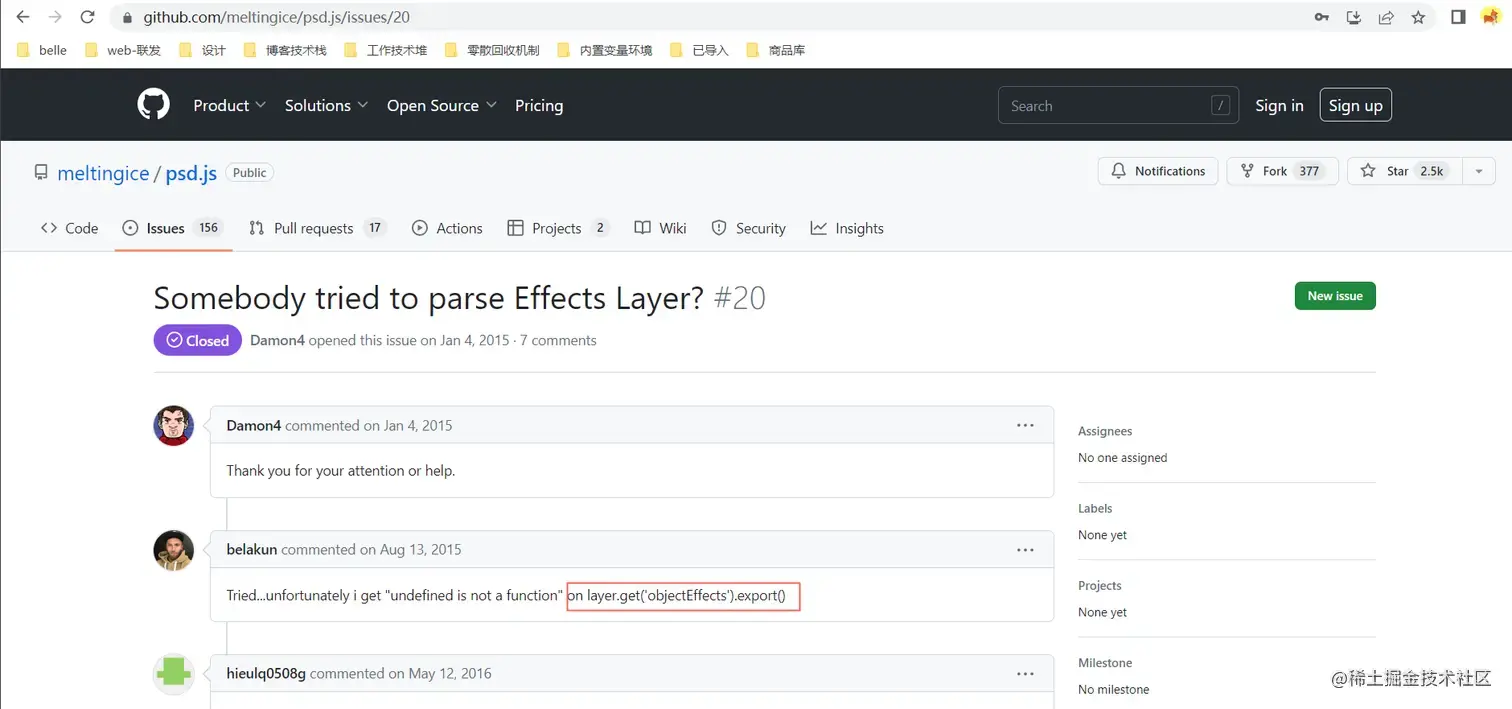Image resolution: width=1512 pixels, height=709 pixels.
Task: Click the install app icon in the address bar
Action: [x=1353, y=17]
